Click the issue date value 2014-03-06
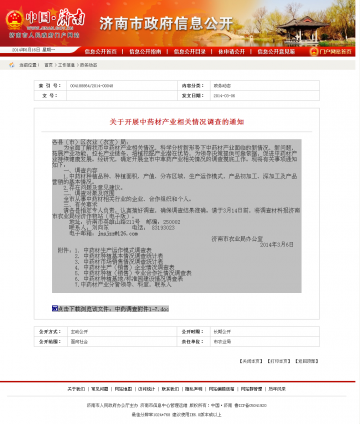 point(224,96)
